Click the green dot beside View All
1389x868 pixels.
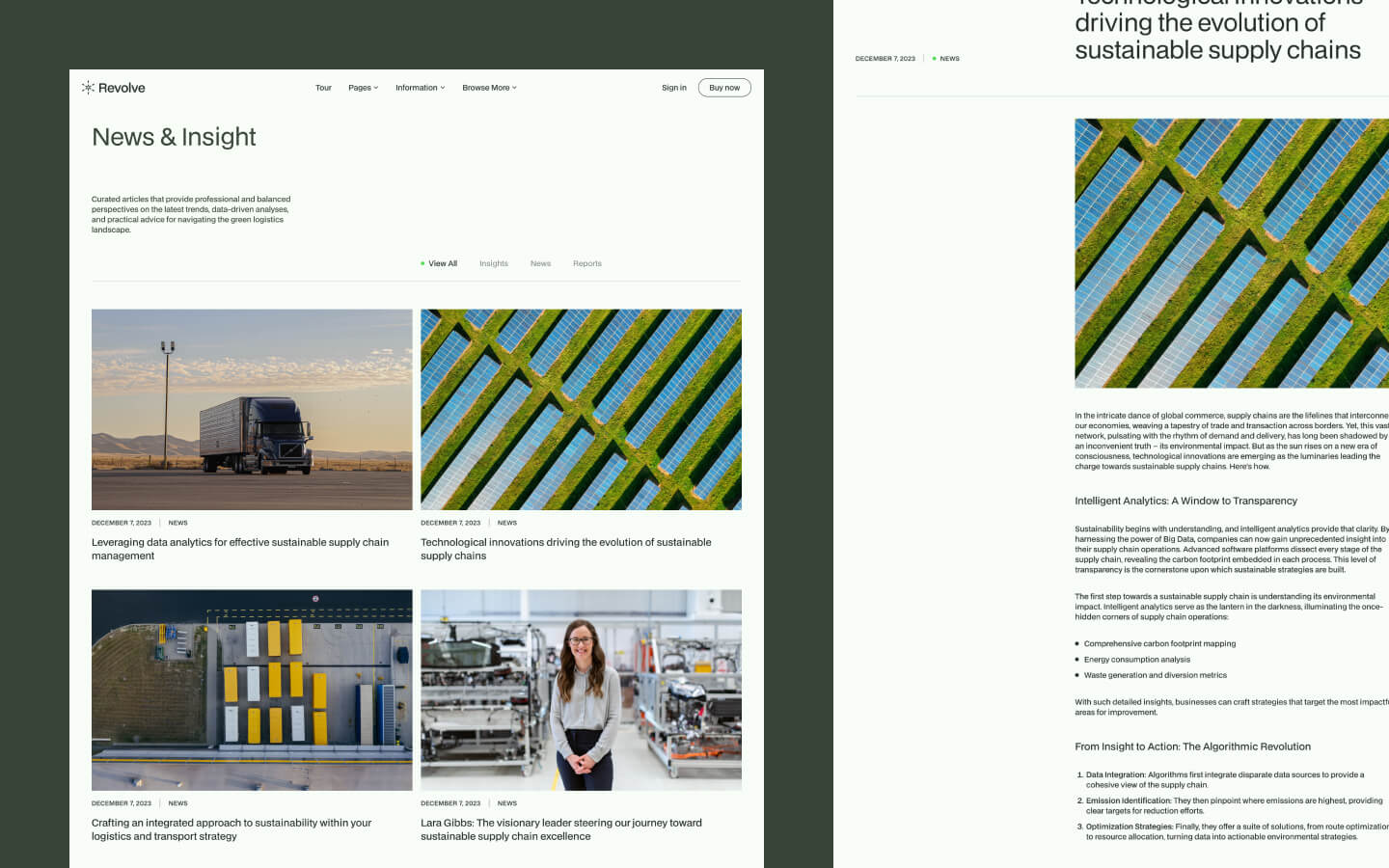(422, 262)
